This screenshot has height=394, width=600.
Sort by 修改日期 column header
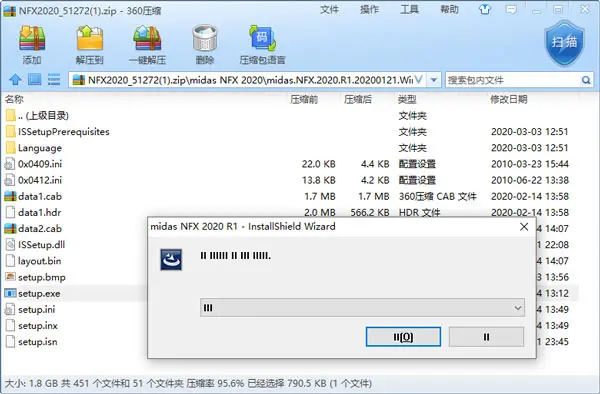pos(509,99)
